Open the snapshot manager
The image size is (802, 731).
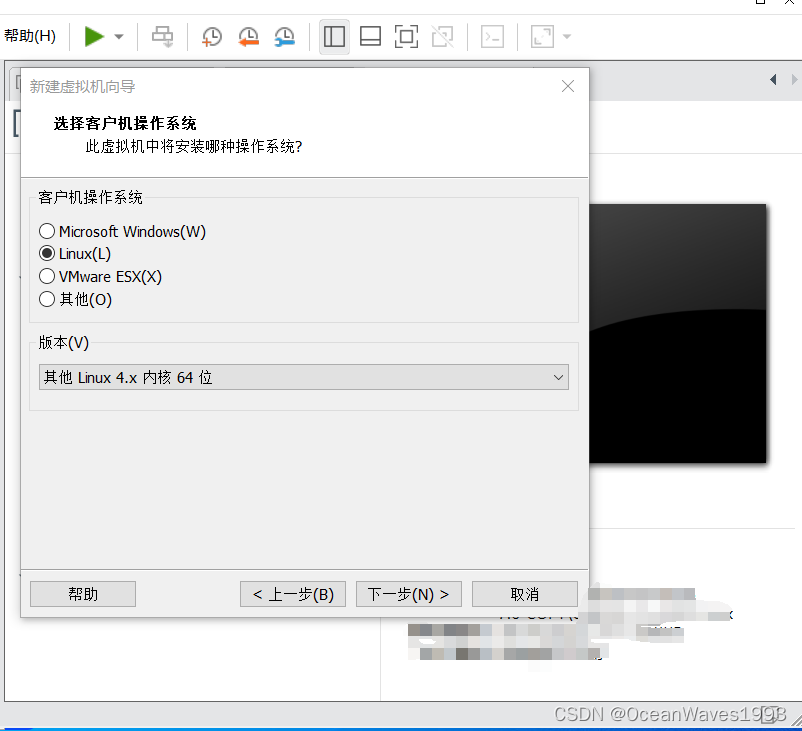(x=284, y=37)
